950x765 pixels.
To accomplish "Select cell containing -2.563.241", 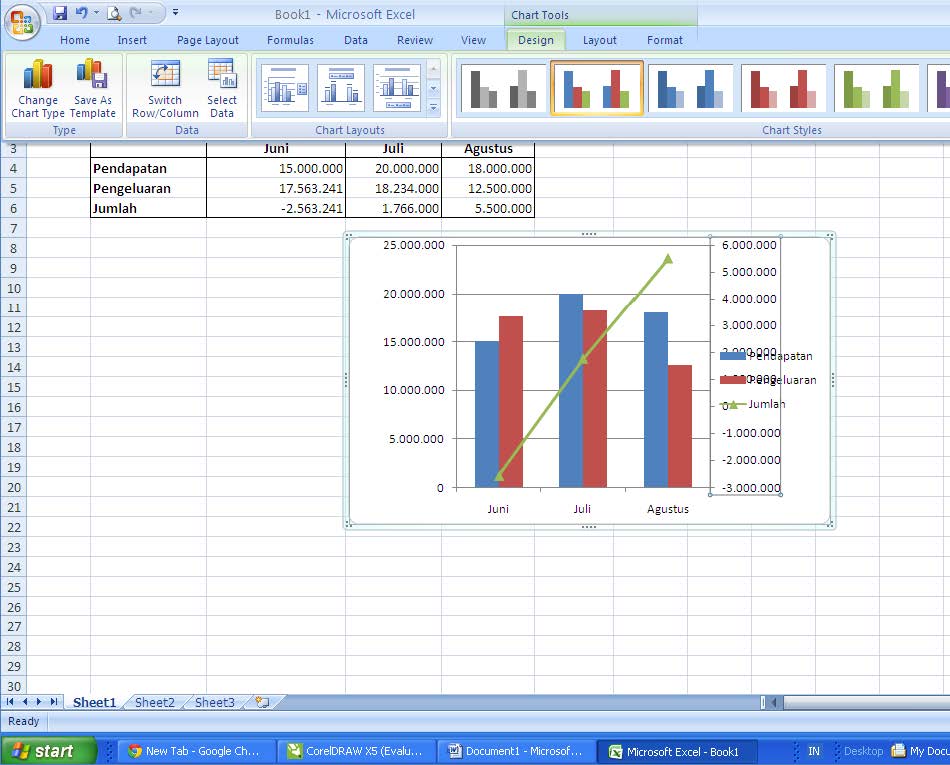I will (x=276, y=208).
